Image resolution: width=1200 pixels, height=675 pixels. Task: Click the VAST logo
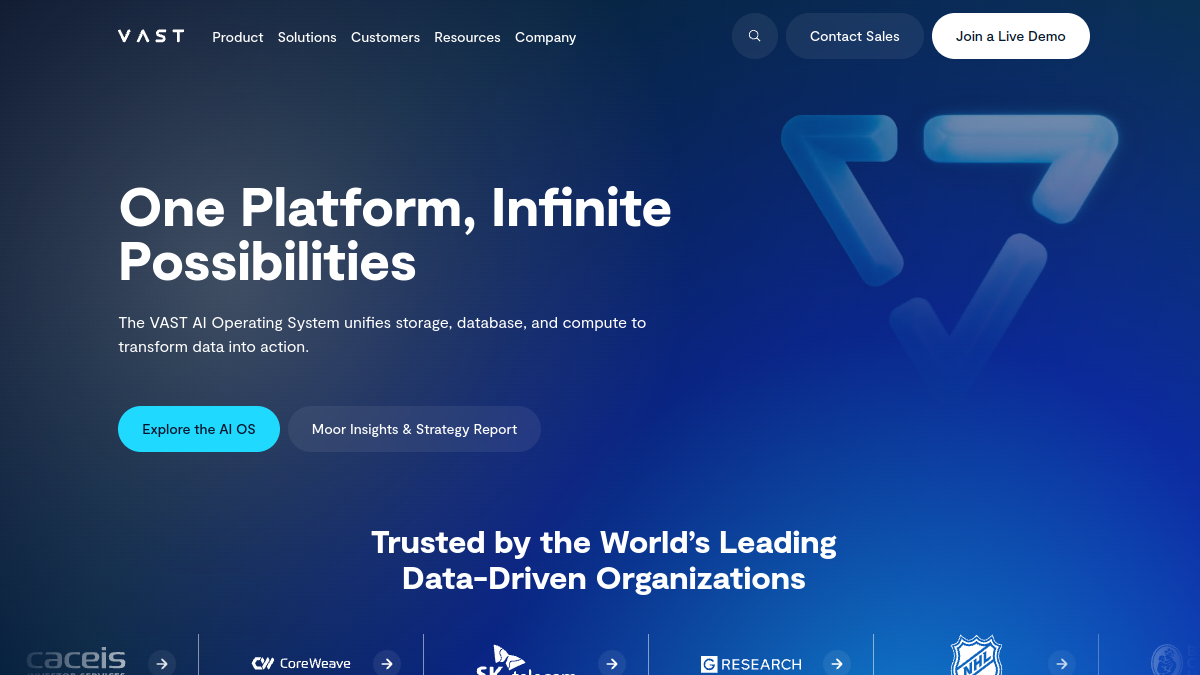[x=151, y=36]
